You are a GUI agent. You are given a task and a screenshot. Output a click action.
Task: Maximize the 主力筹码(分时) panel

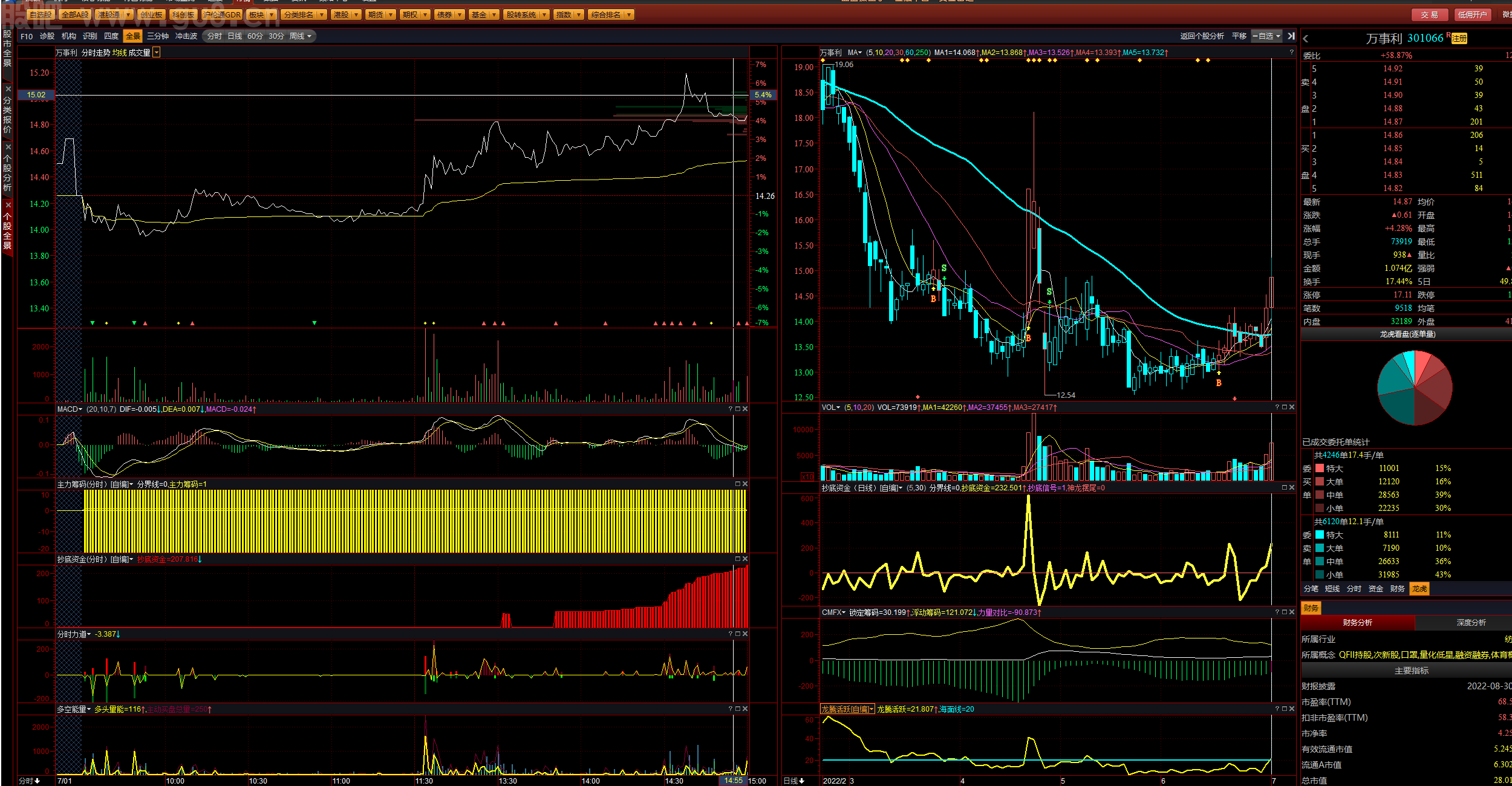click(738, 484)
